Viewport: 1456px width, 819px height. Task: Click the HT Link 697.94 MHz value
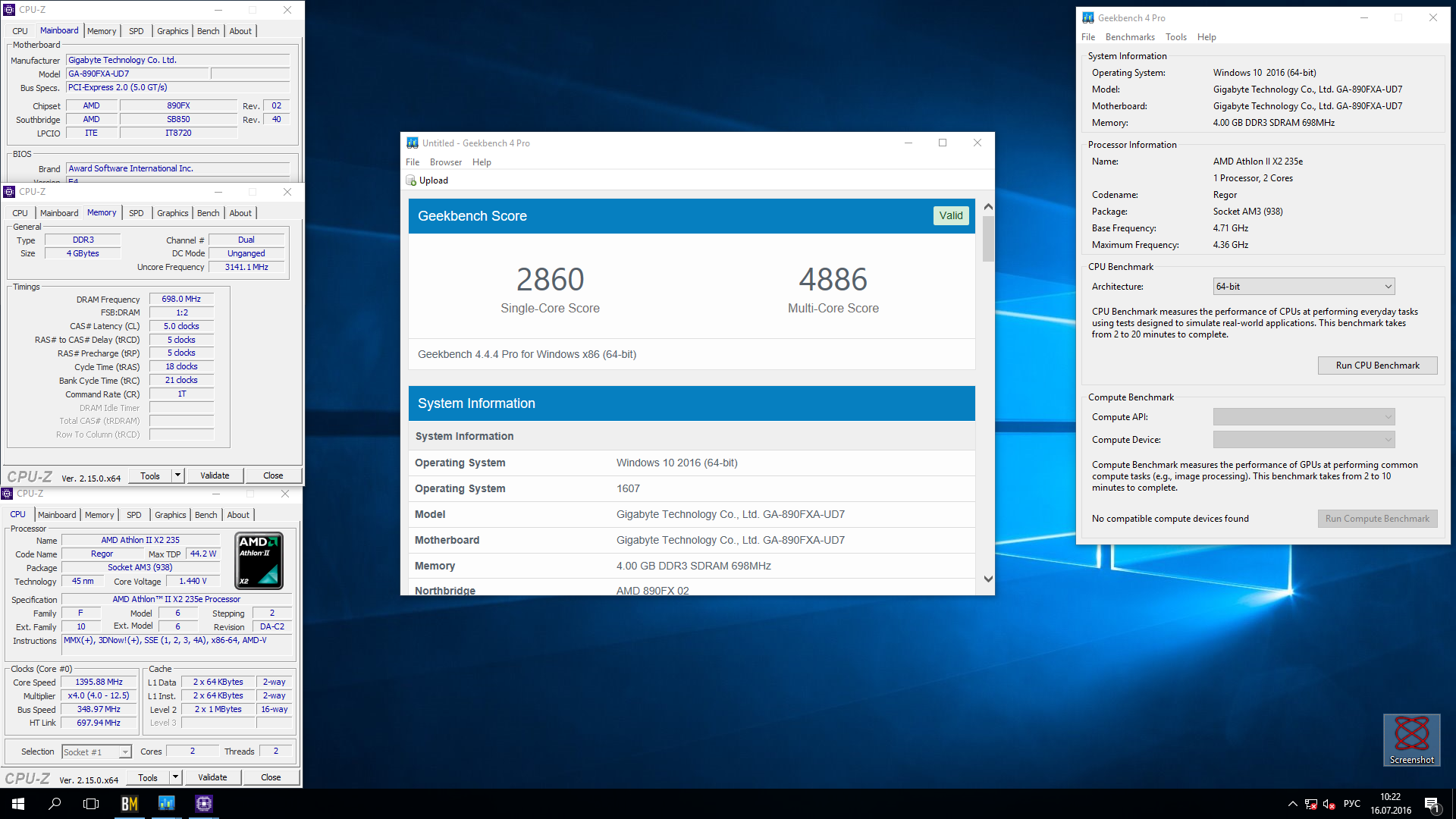click(99, 723)
